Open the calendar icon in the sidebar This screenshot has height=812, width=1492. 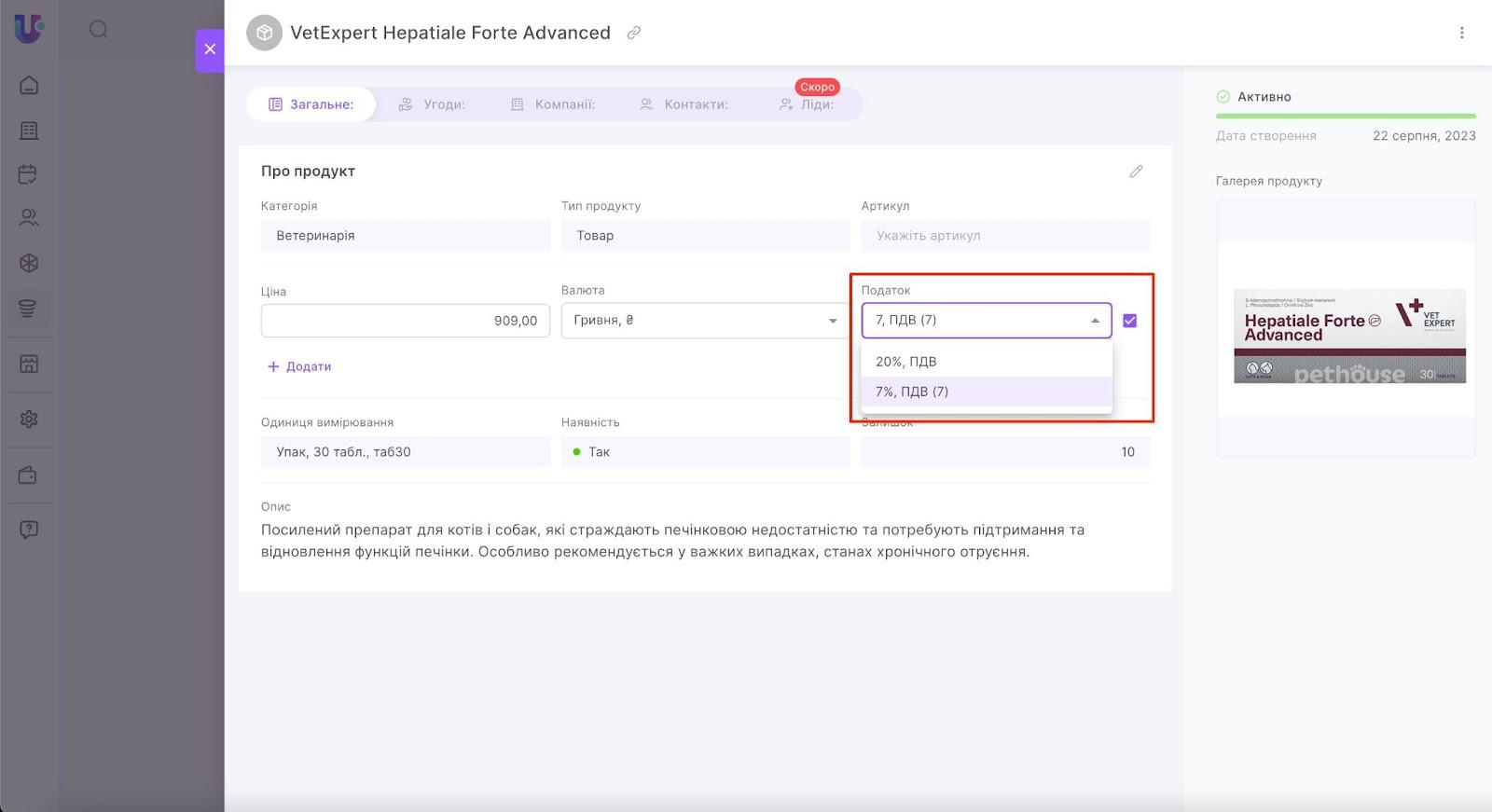coord(29,174)
